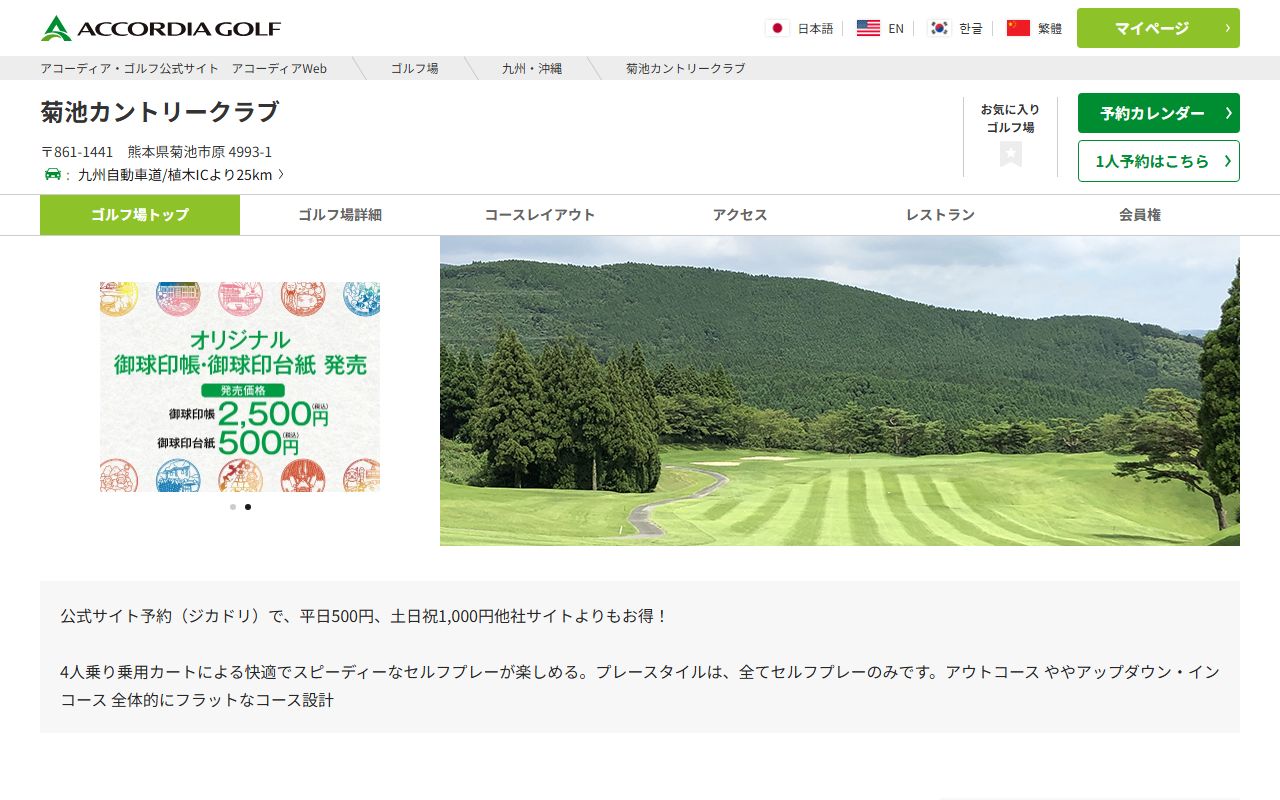Image resolution: width=1280 pixels, height=800 pixels.
Task: Open the 御球印帳 sale banner
Action: (240, 387)
